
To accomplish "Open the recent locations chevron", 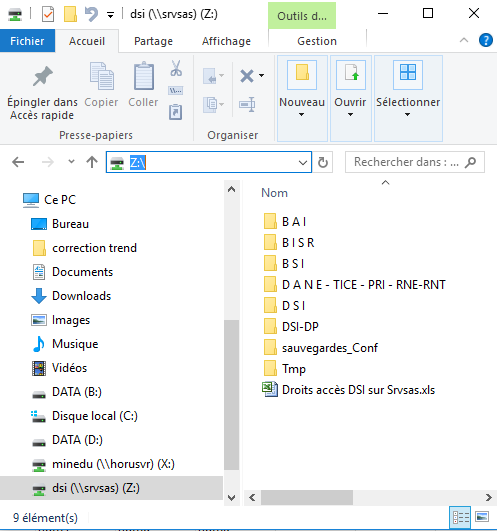I will [x=71, y=162].
